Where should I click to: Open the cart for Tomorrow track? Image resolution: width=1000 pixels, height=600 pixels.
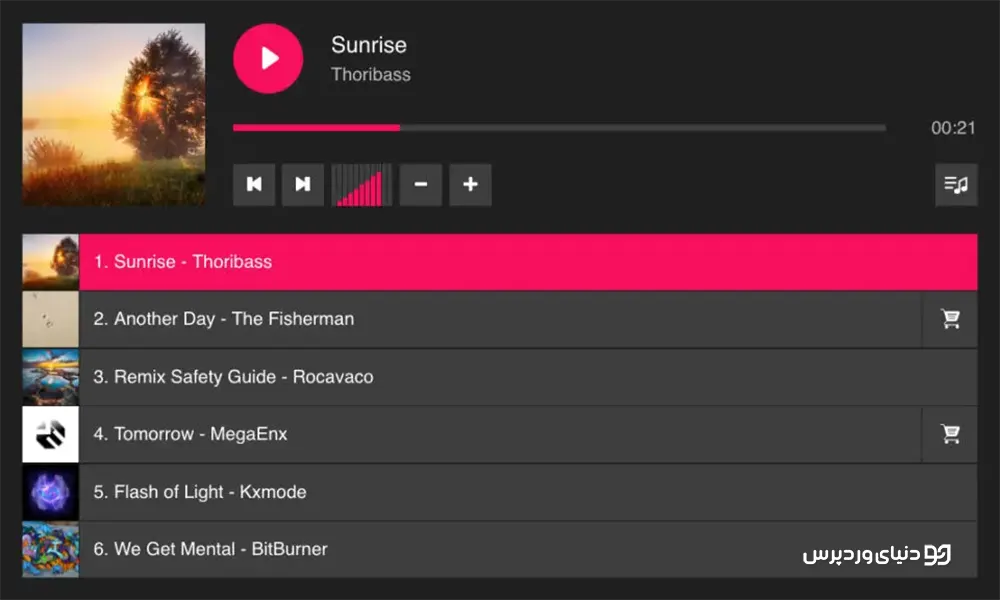tap(950, 434)
